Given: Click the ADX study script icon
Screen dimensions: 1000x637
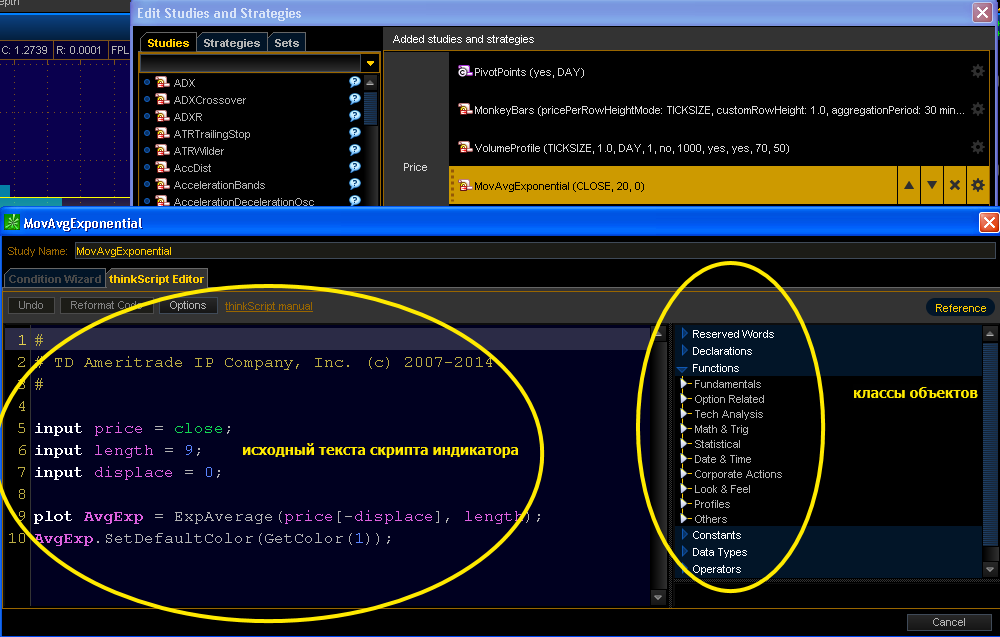Looking at the screenshot, I should (163, 82).
